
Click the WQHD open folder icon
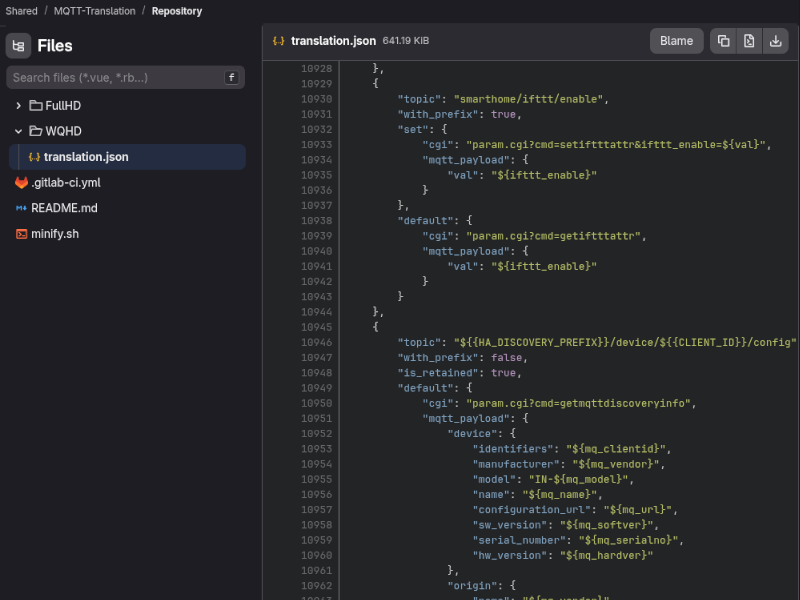[x=36, y=131]
